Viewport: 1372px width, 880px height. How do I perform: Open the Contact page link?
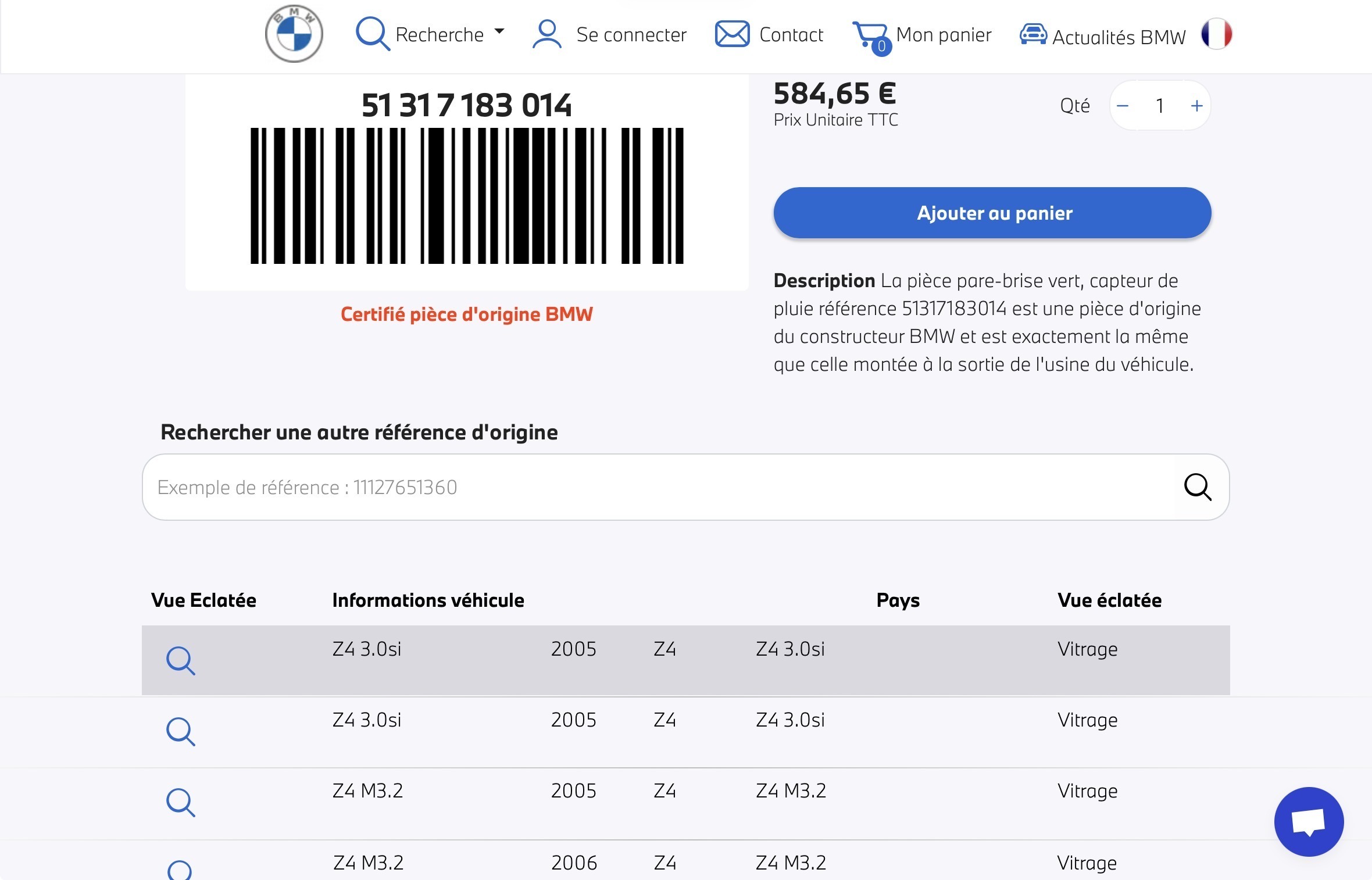pyautogui.click(x=791, y=35)
